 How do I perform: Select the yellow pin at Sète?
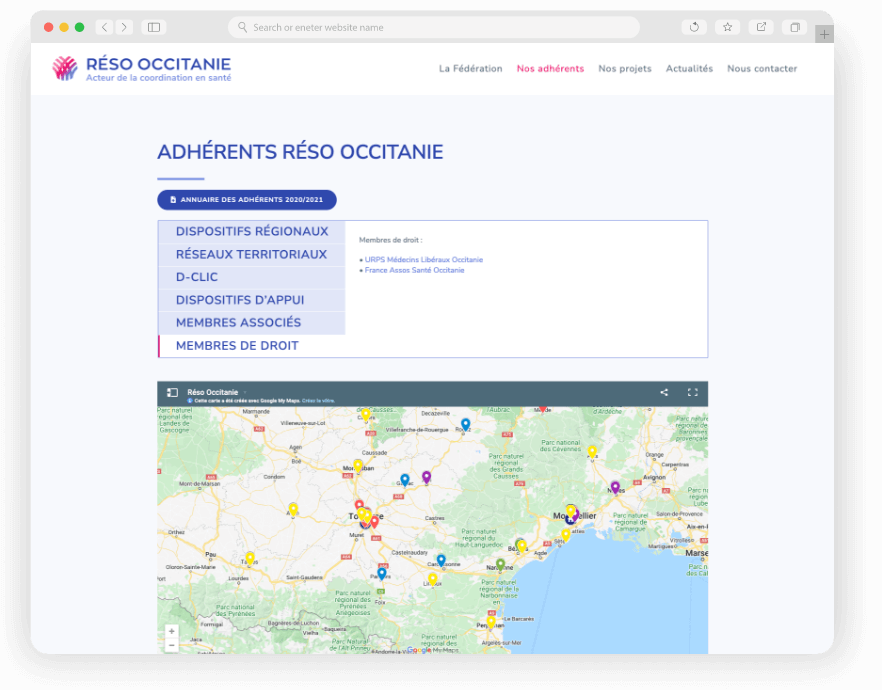[x=565, y=535]
